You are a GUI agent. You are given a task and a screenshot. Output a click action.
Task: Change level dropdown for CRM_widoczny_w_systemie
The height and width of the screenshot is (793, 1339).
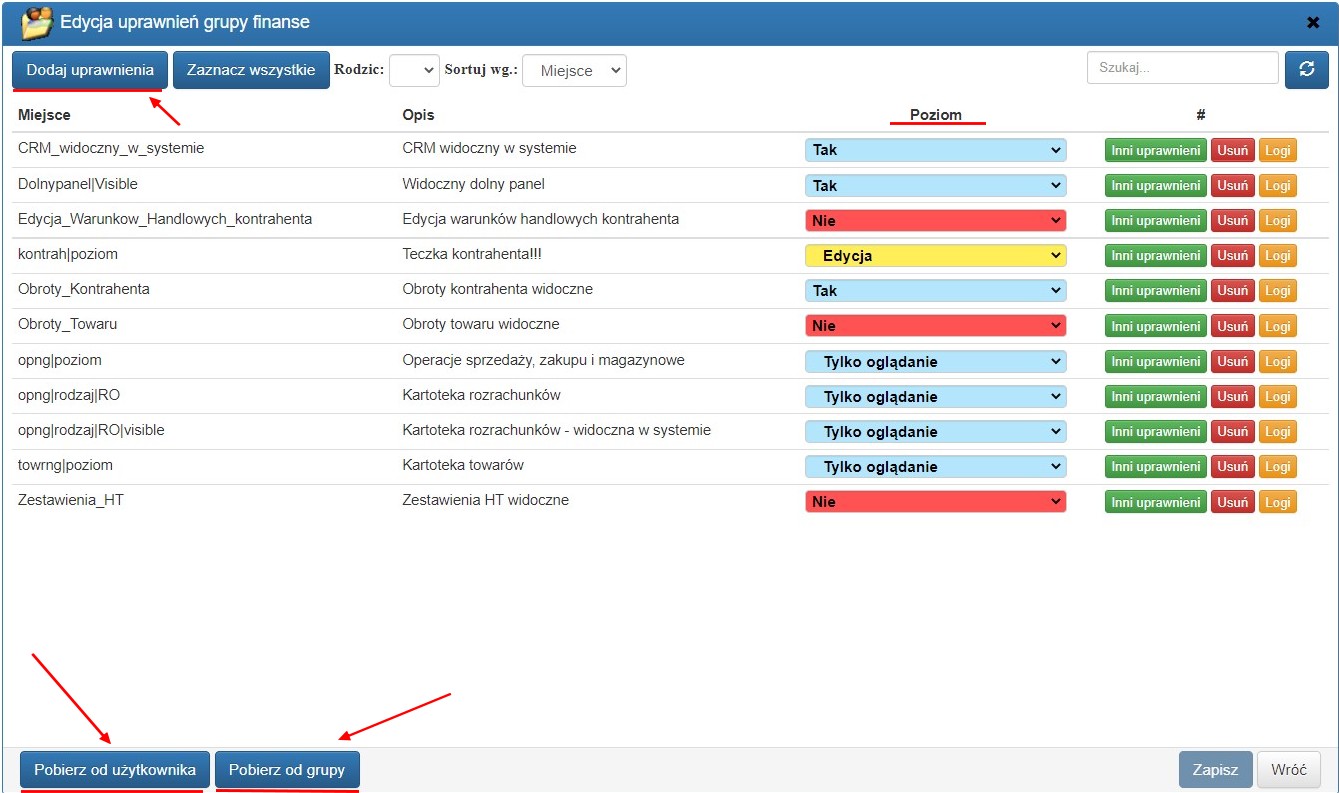[x=935, y=150]
